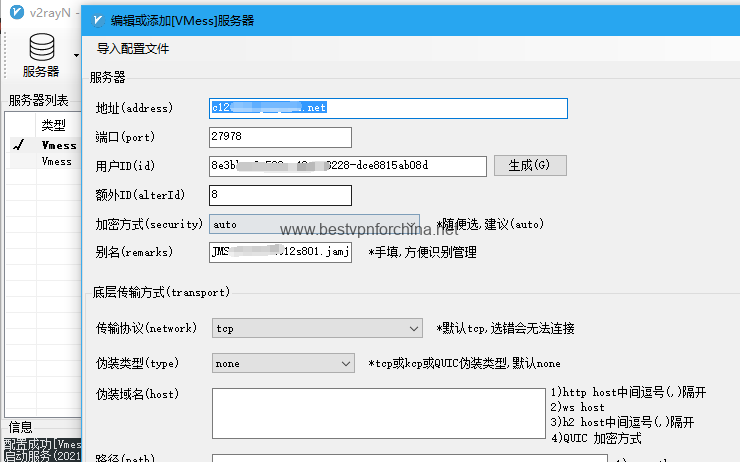Click the VMess dialog title bar icon
Viewport: 740px width, 462px height.
[x=98, y=20]
